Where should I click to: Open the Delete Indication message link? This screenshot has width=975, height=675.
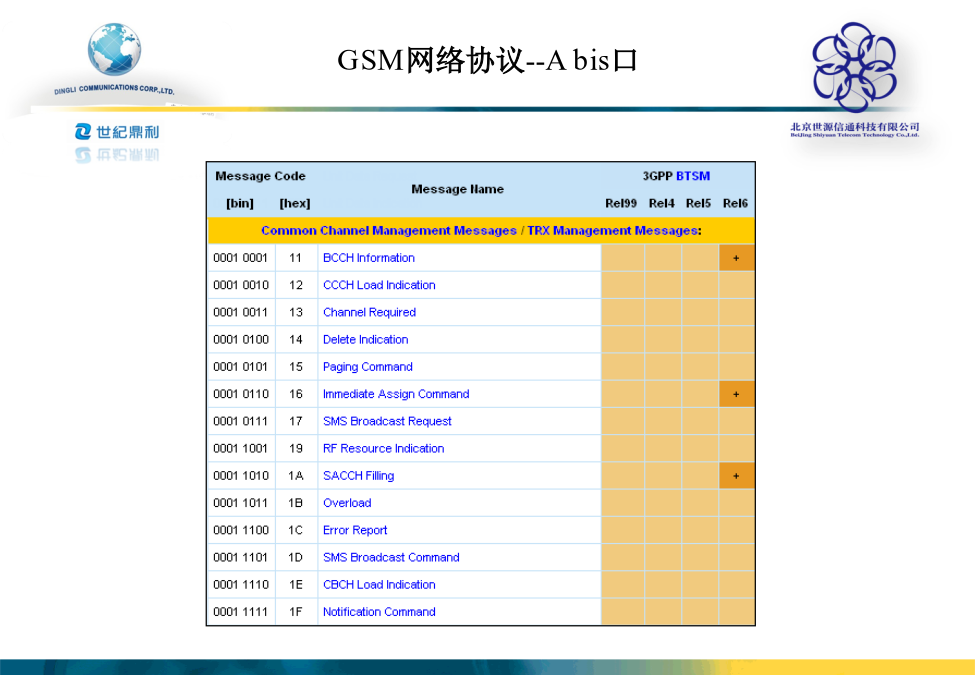pyautogui.click(x=366, y=340)
